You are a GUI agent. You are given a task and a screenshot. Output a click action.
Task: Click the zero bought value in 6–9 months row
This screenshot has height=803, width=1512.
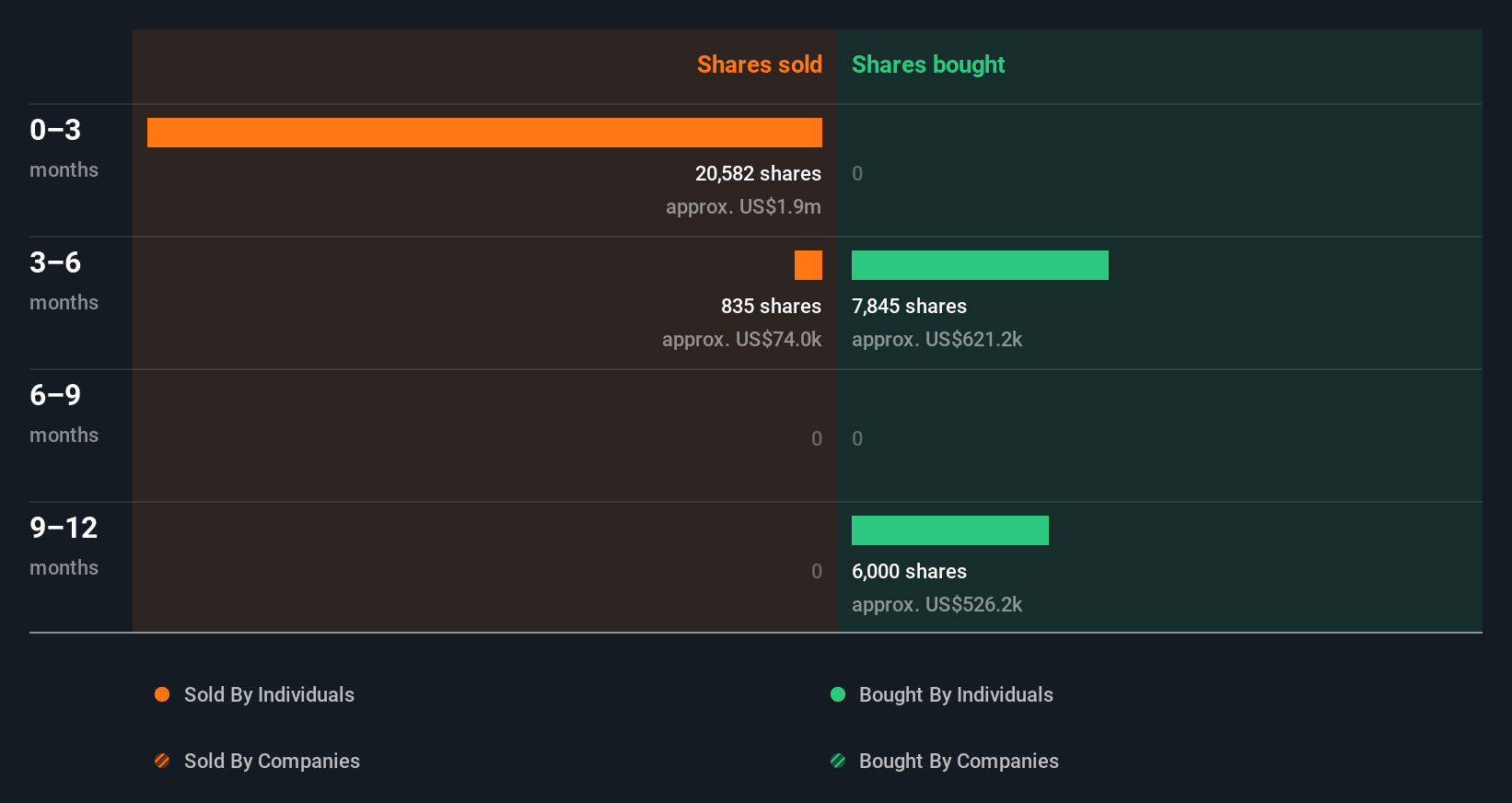point(857,438)
